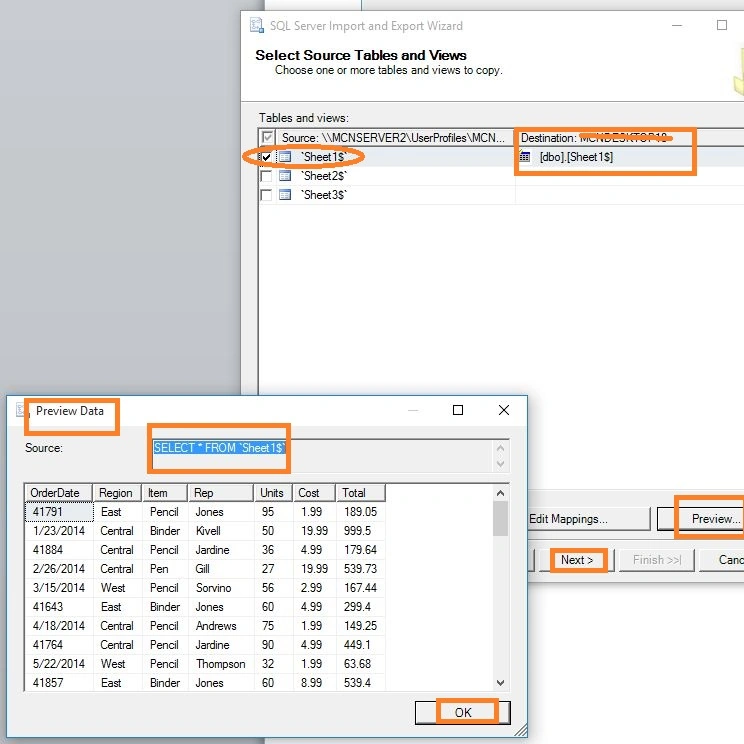Click the Sheet1$ table icon
The width and height of the screenshot is (744, 744).
285,157
